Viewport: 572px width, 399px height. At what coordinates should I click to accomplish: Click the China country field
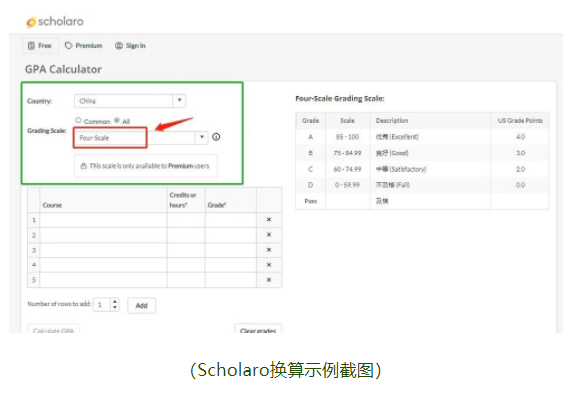click(x=124, y=101)
